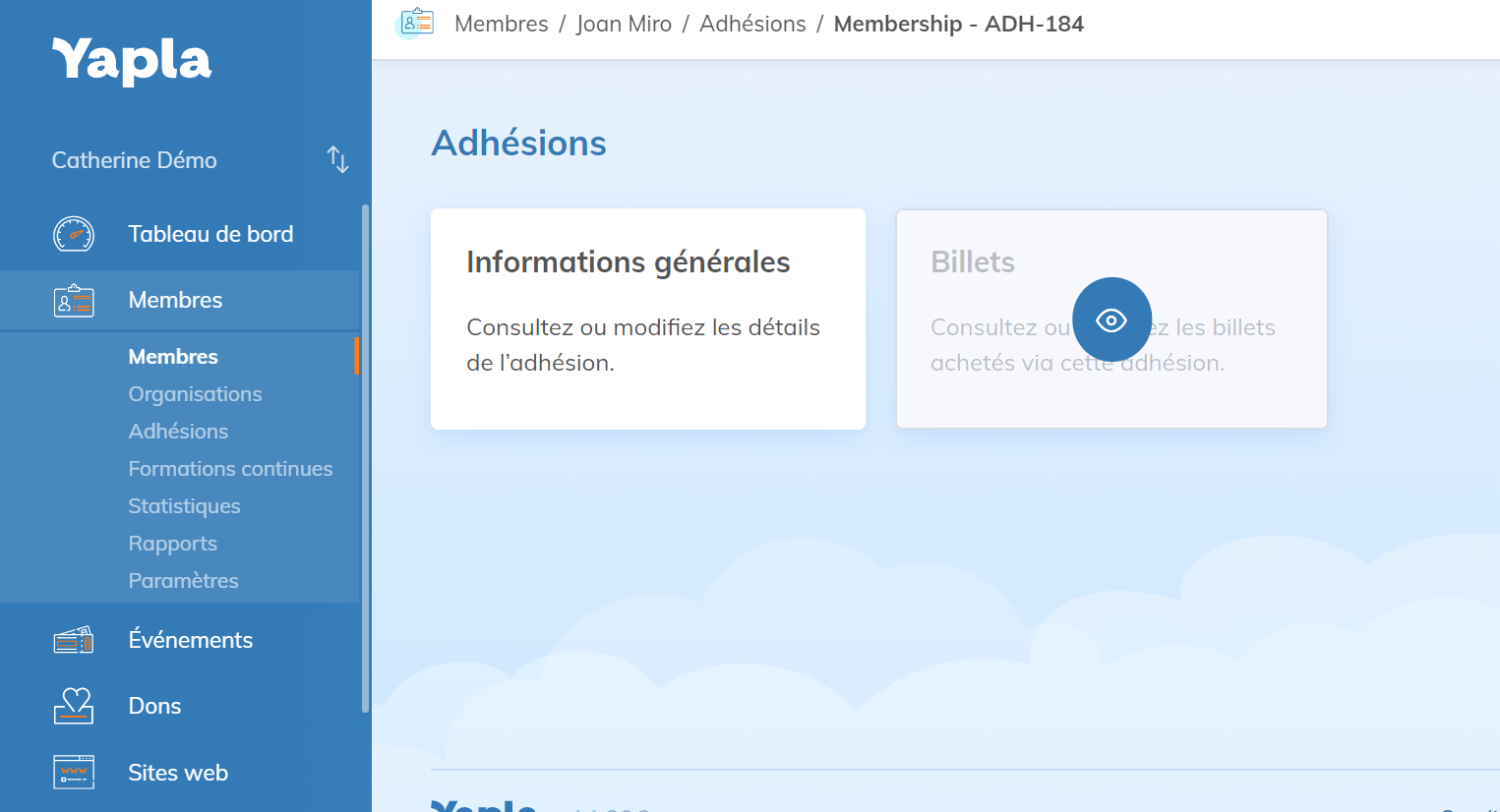Screen dimensions: 1500x812
Task: Open Organisations submenu item
Action: coord(195,394)
